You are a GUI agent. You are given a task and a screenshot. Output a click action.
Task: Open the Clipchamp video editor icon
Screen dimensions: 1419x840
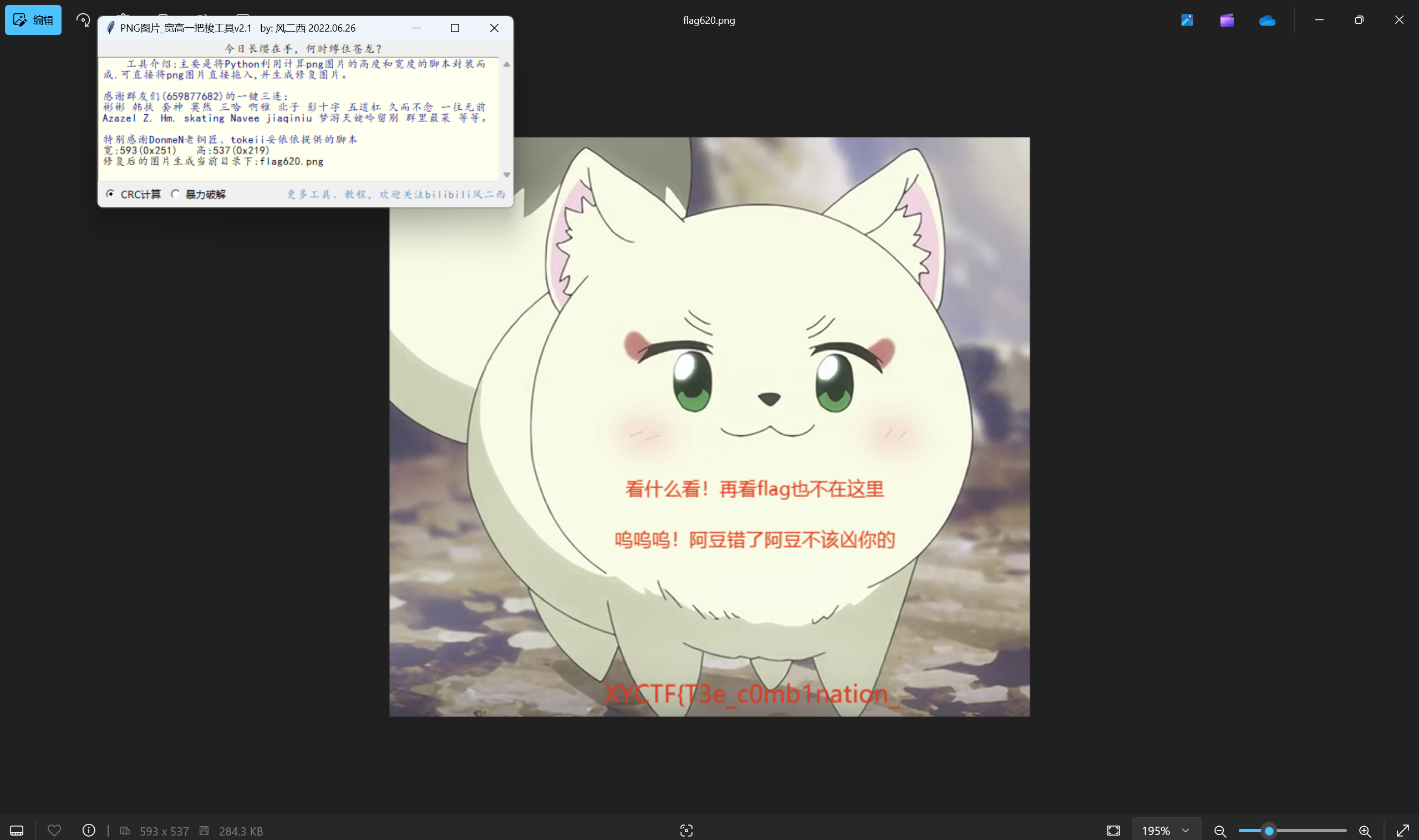tap(1227, 20)
